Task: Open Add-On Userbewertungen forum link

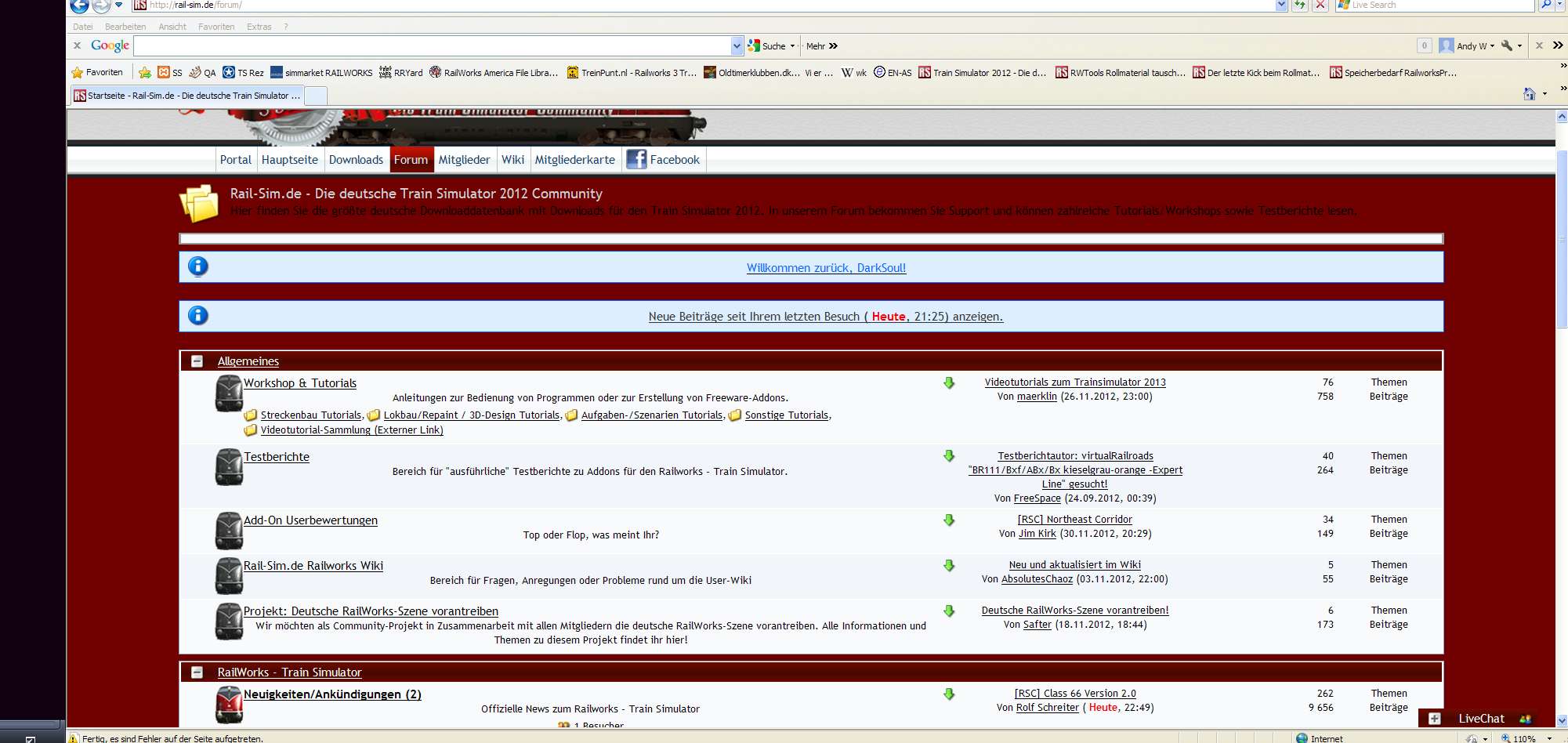Action: point(310,520)
